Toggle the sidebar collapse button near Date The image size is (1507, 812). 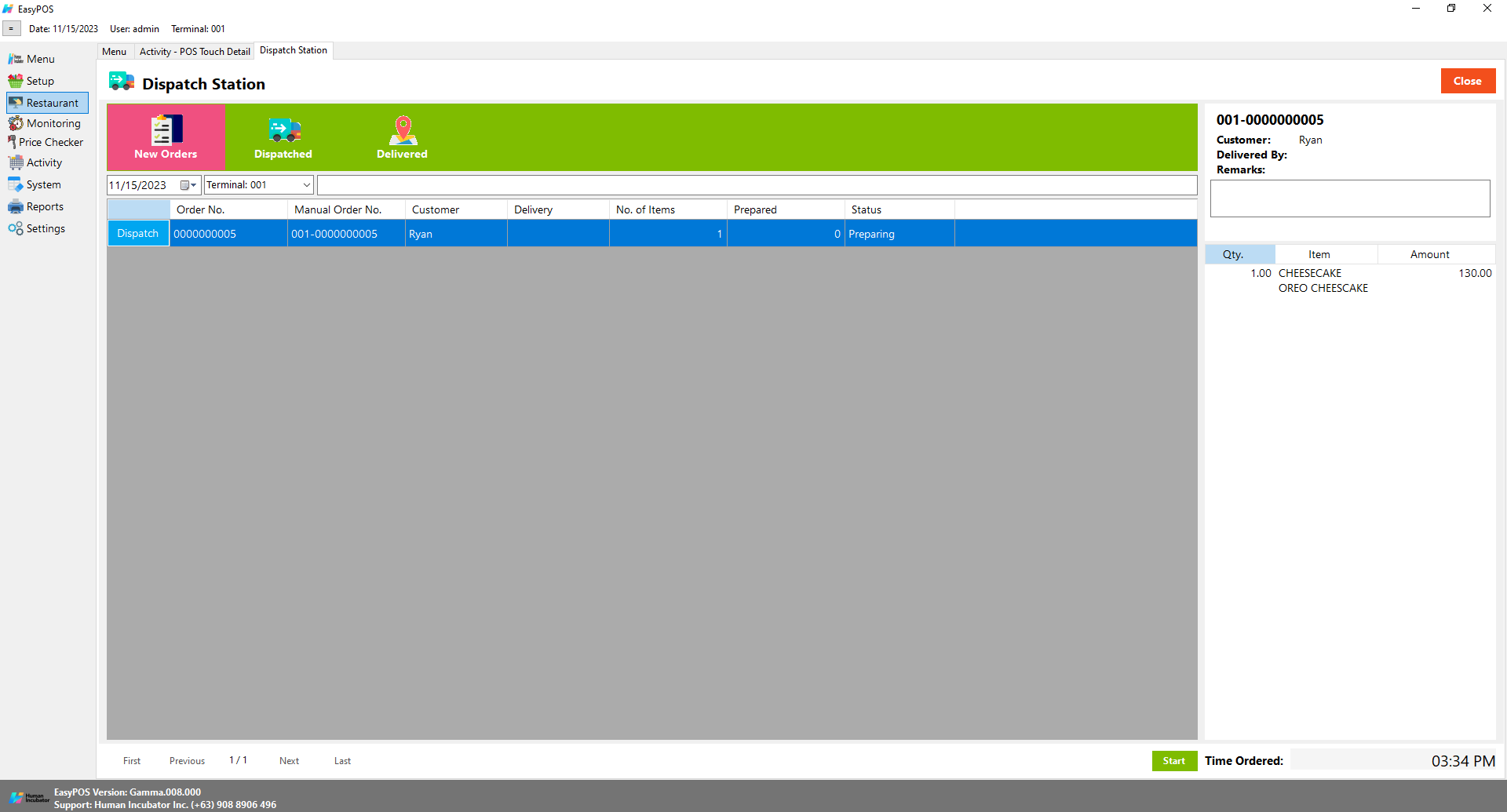(11, 29)
